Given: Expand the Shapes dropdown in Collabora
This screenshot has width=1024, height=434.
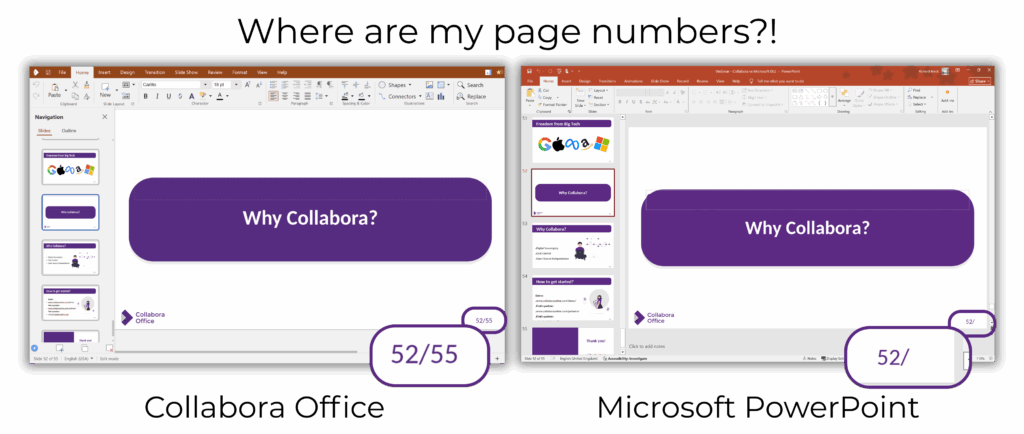Looking at the screenshot, I should [412, 85].
